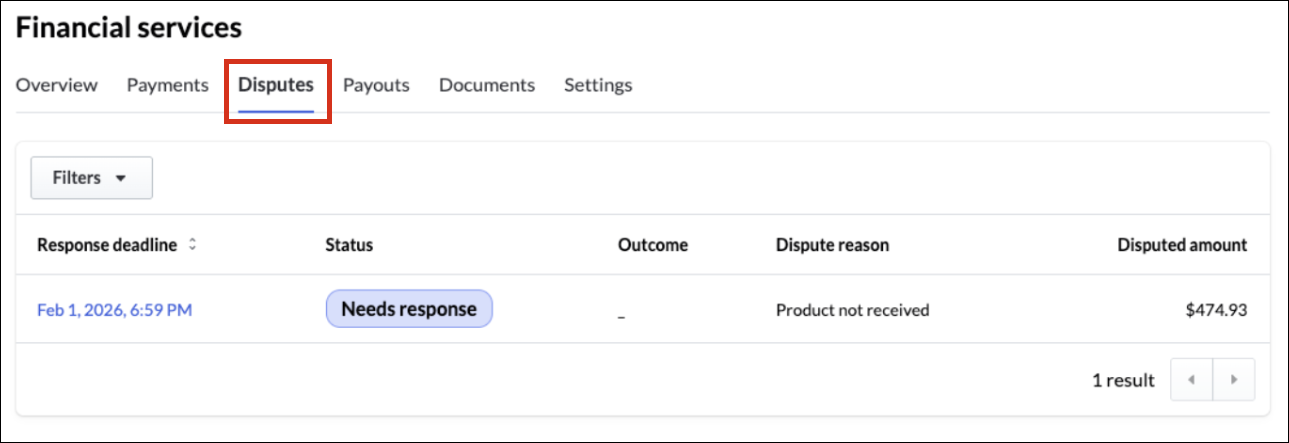Sort by Response deadline arrows icon

[x=192, y=245]
